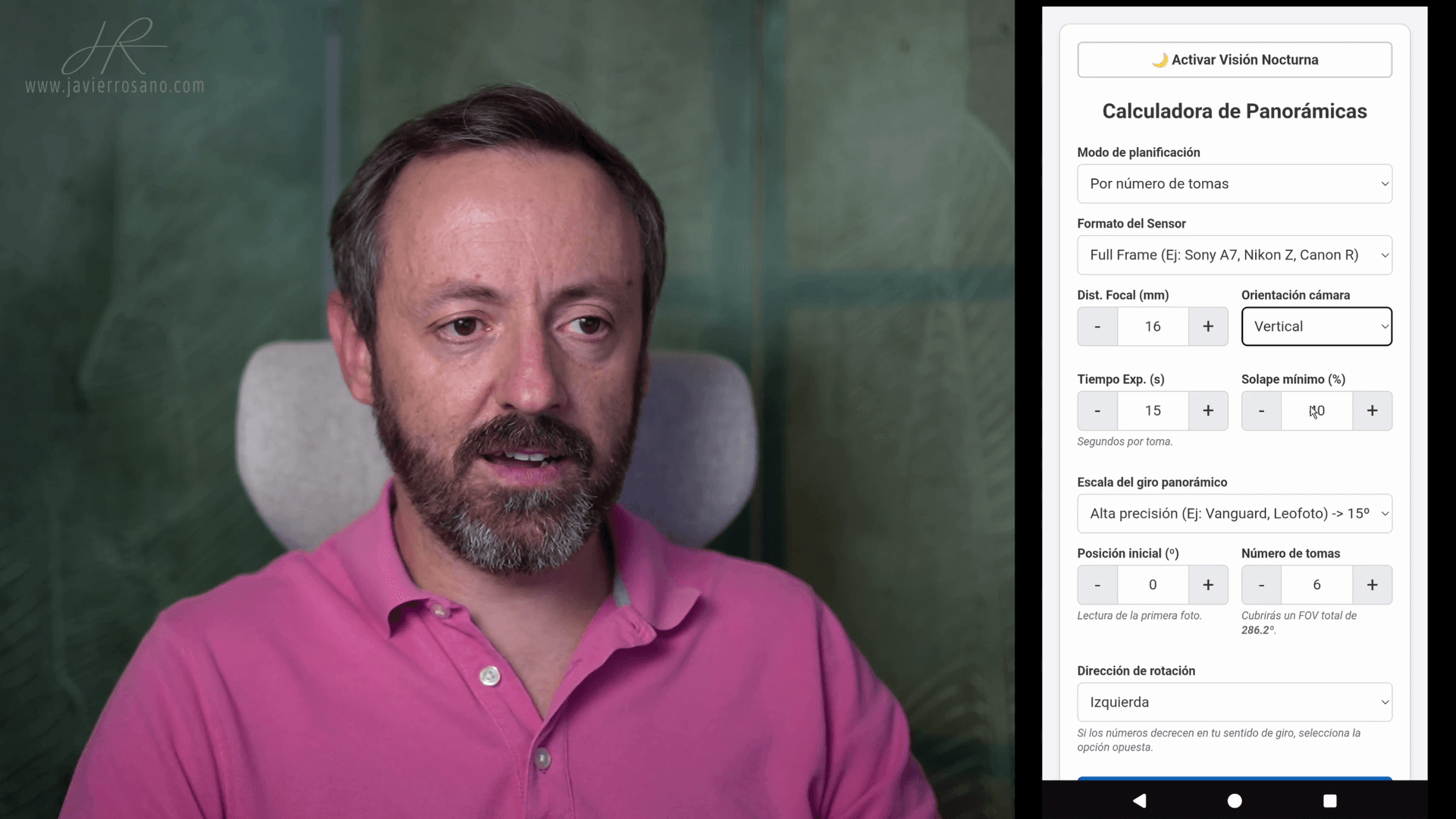Expand Escala del giro panorámico dropdown

(x=1235, y=513)
